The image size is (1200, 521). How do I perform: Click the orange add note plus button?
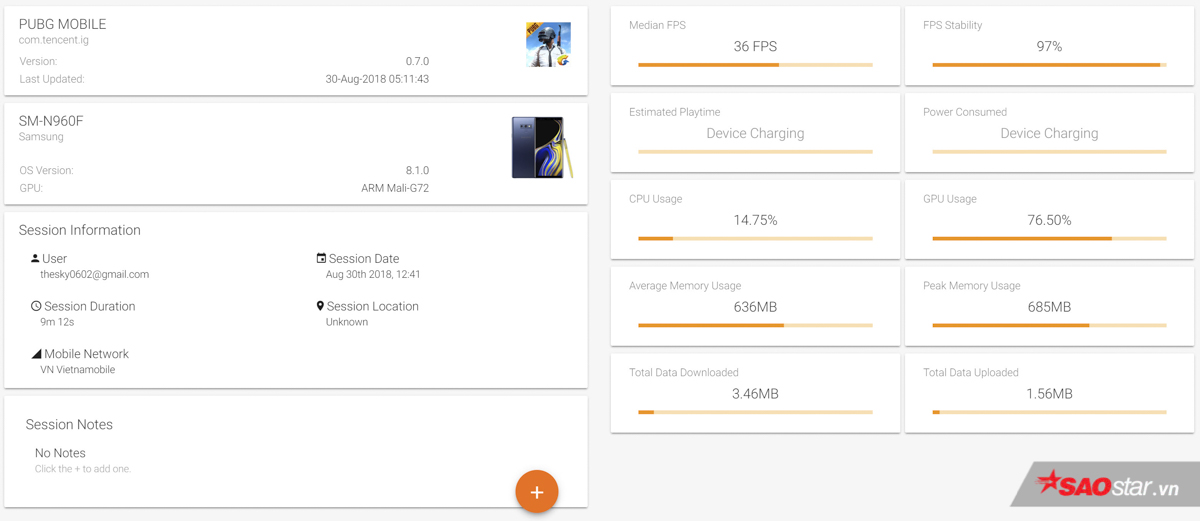(x=537, y=491)
